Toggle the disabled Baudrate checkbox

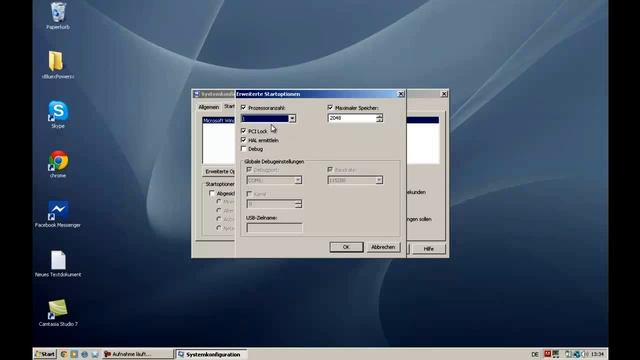330,170
